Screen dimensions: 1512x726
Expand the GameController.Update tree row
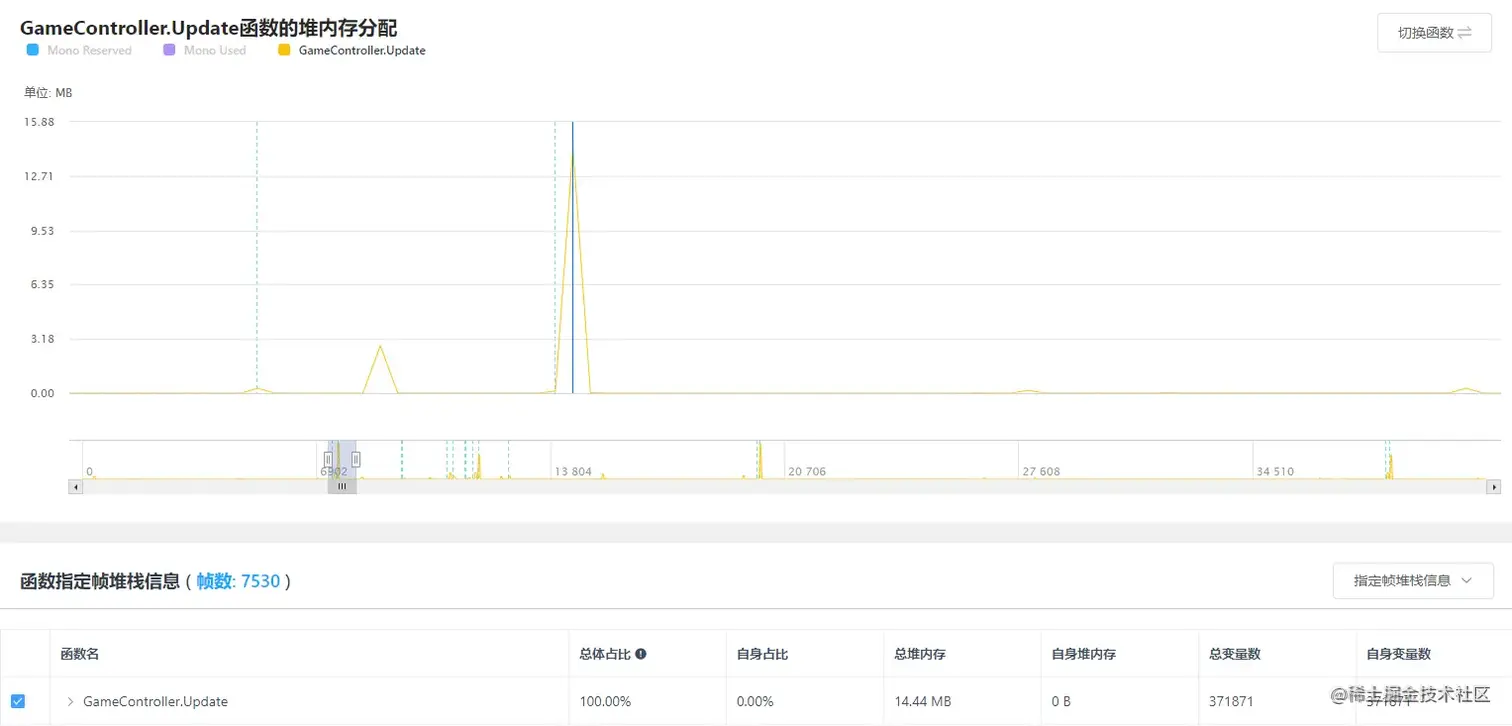(70, 701)
